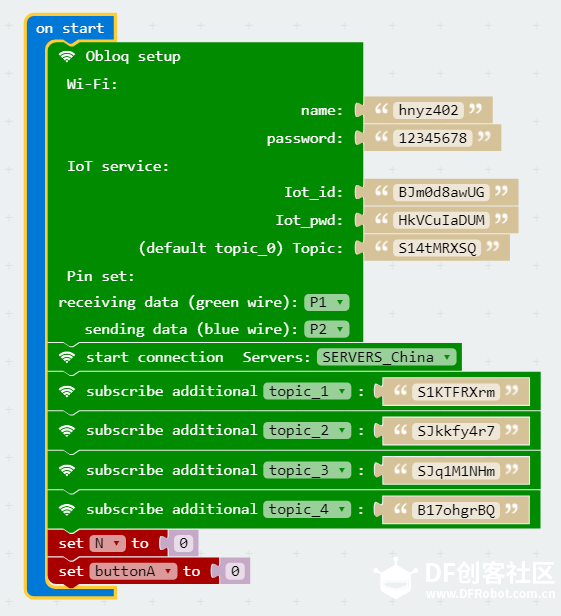This screenshot has height=616, width=561.
Task: Open the topic_4 selector dropdown
Action: click(x=307, y=510)
